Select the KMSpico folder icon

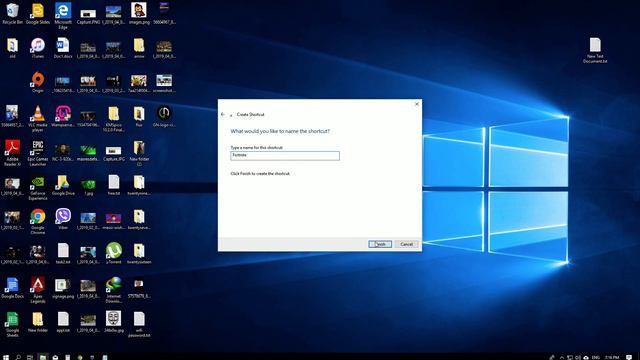click(x=113, y=118)
